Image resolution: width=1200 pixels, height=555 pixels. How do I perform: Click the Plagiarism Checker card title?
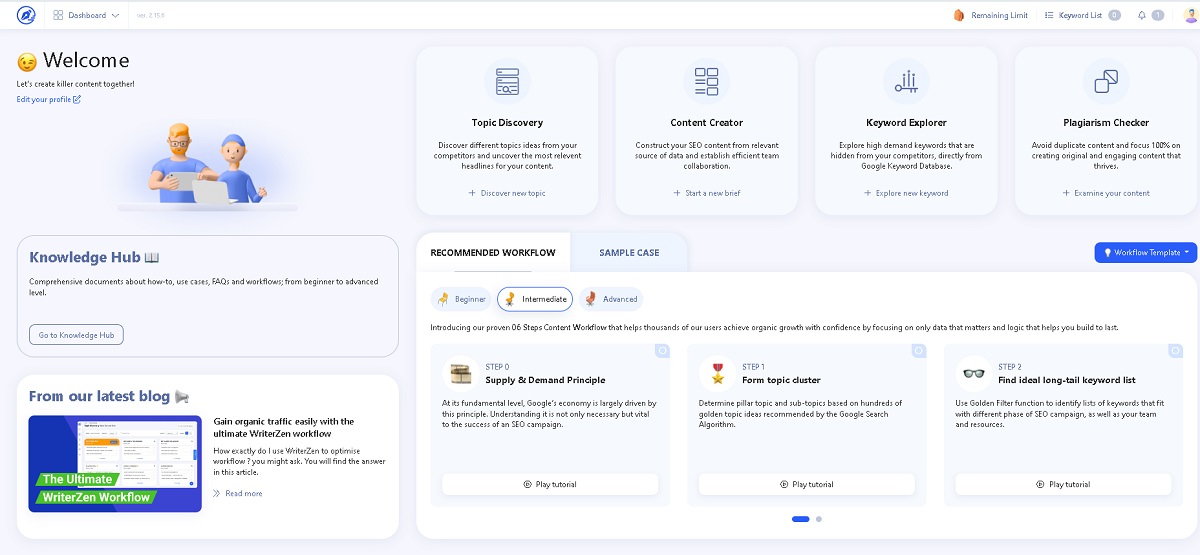1106,123
